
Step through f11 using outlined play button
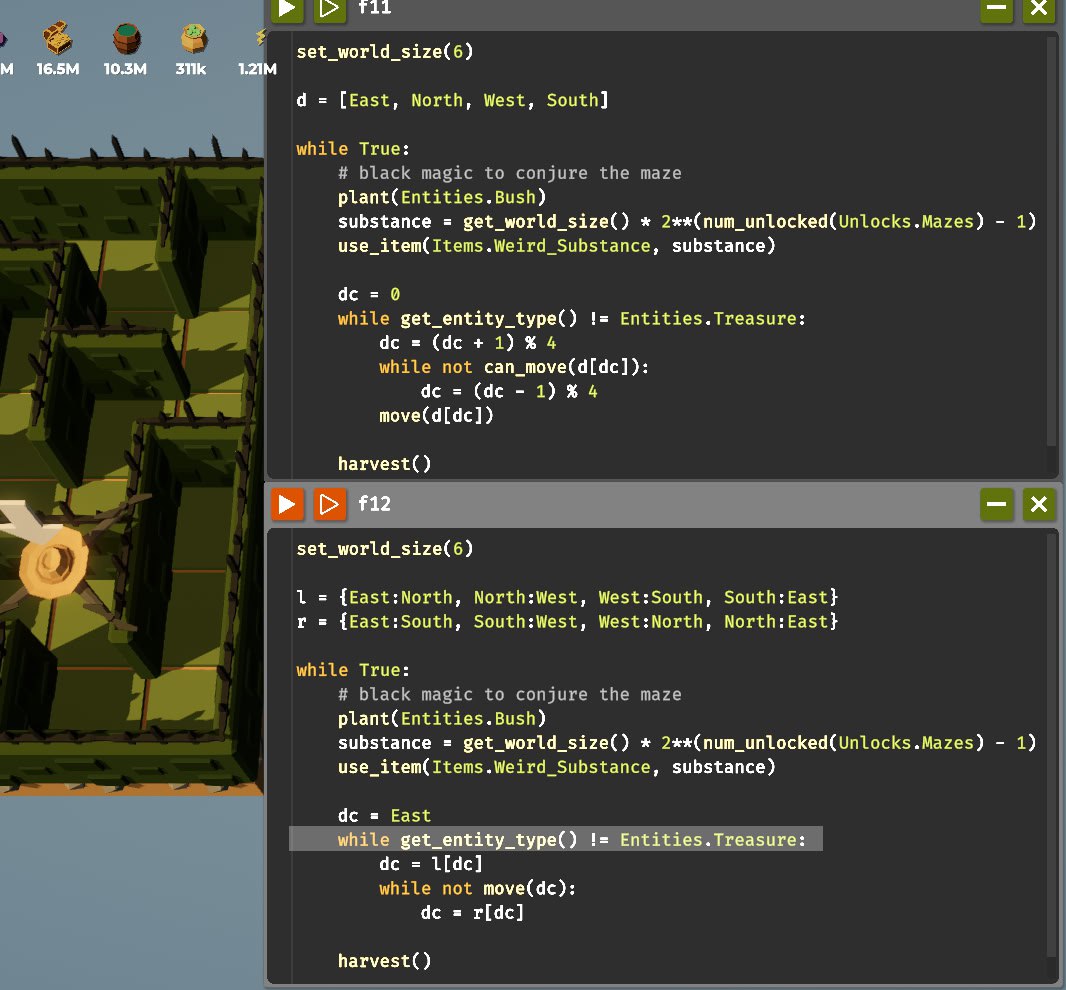(x=328, y=9)
